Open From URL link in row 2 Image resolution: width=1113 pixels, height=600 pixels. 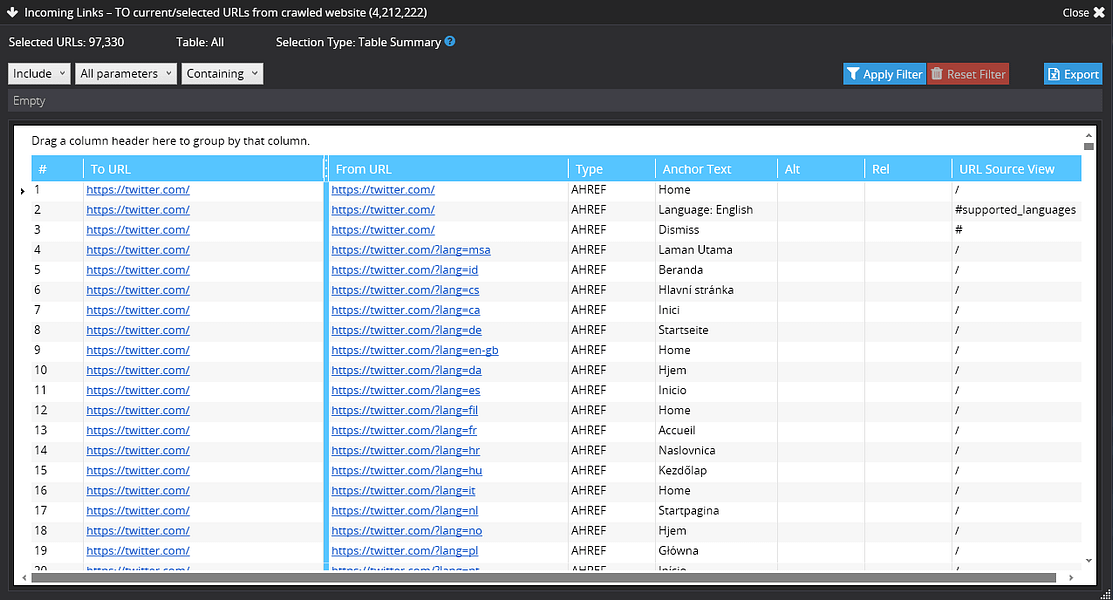tap(383, 209)
